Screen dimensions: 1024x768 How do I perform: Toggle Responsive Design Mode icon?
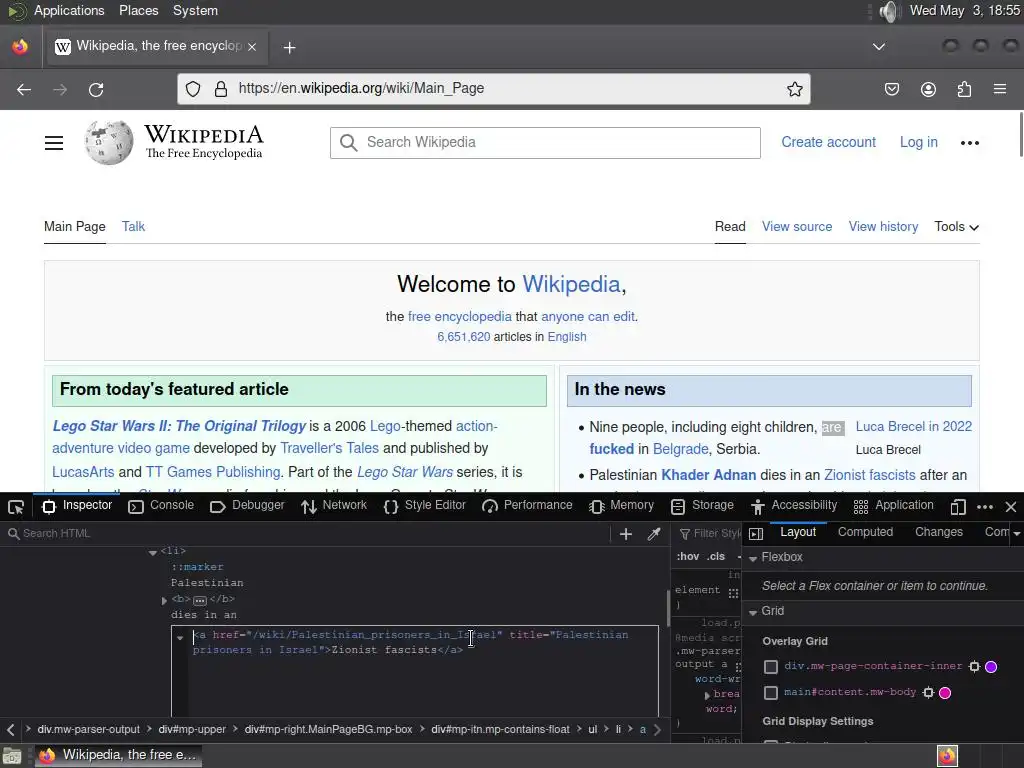(958, 507)
